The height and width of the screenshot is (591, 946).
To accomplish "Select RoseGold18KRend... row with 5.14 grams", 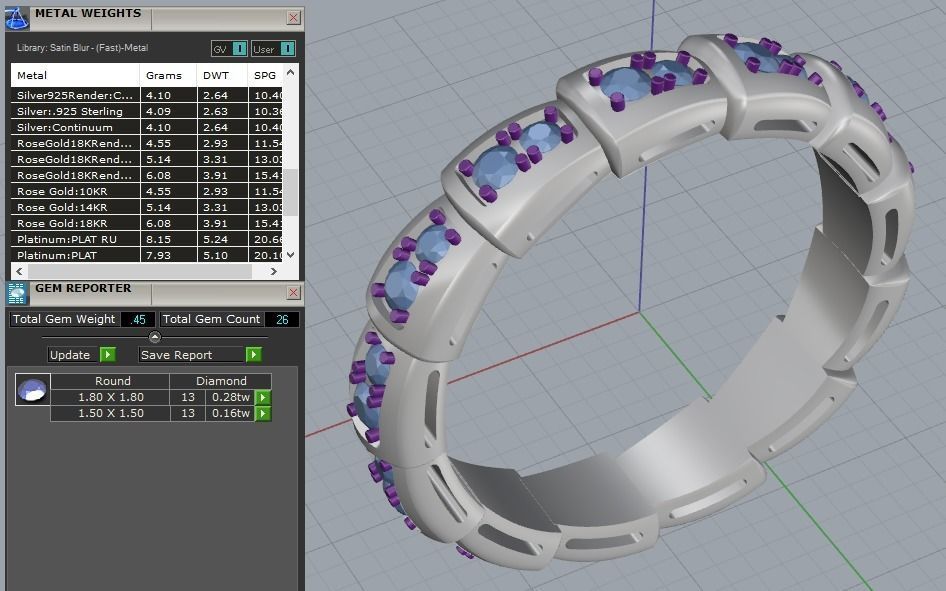I will tap(147, 159).
